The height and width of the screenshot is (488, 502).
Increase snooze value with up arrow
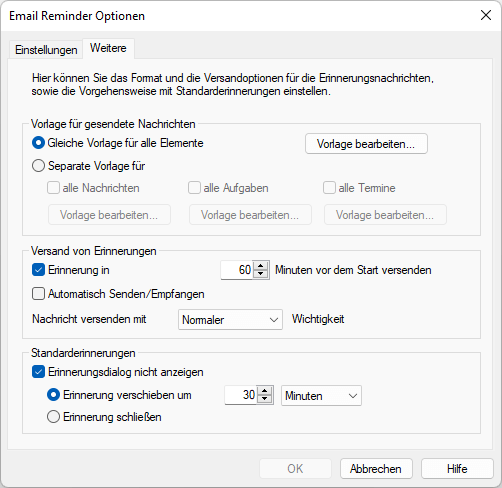[x=265, y=391]
